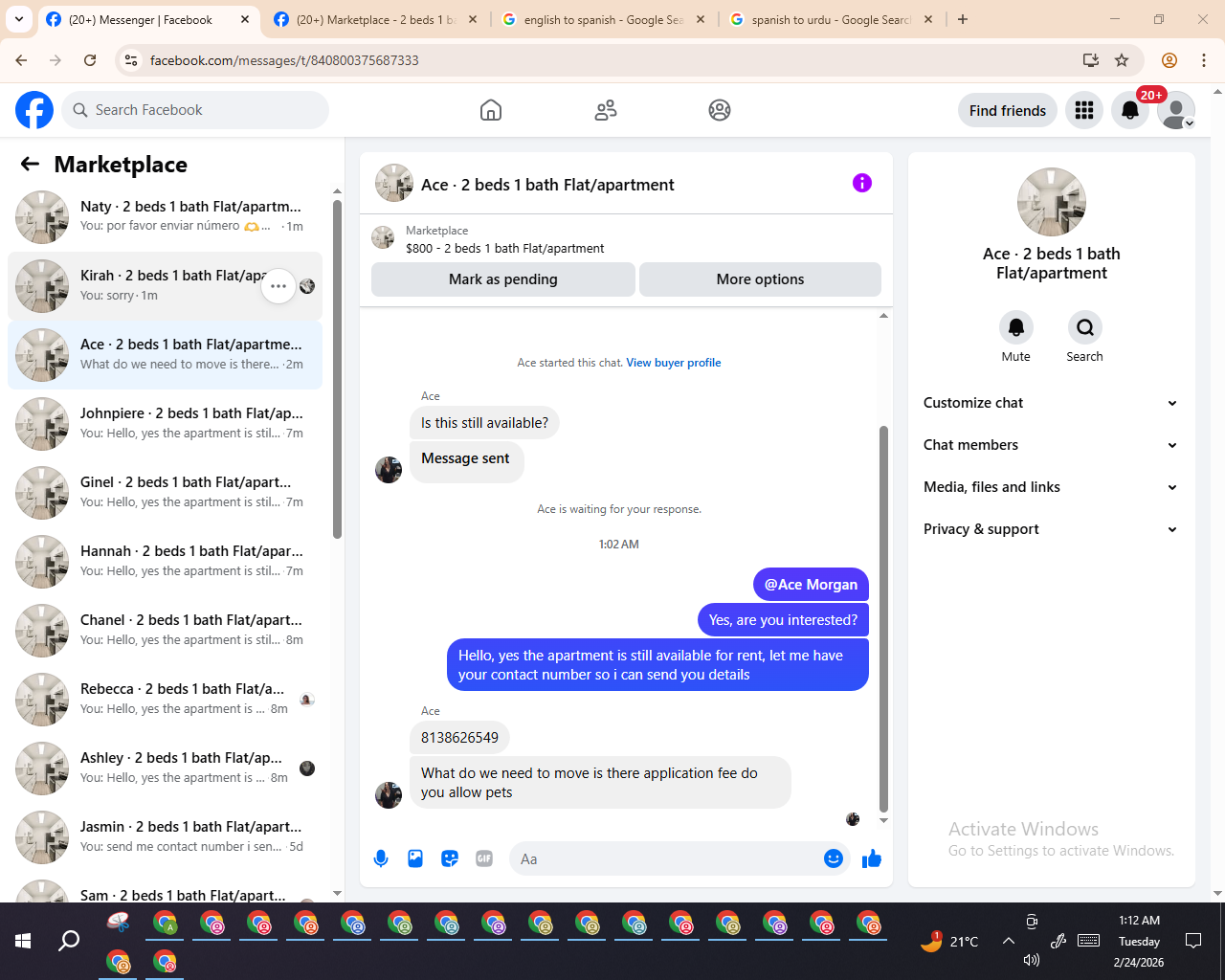Open Jasmin conversation
Screen dimensions: 1225x980
click(x=165, y=837)
